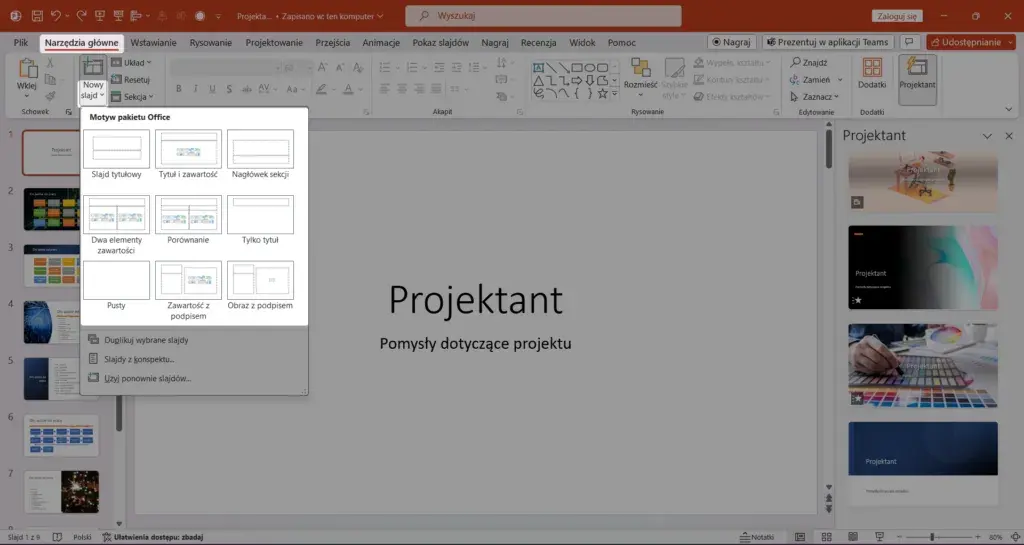Click the numbered list icon
The image size is (1024, 545).
(x=412, y=67)
